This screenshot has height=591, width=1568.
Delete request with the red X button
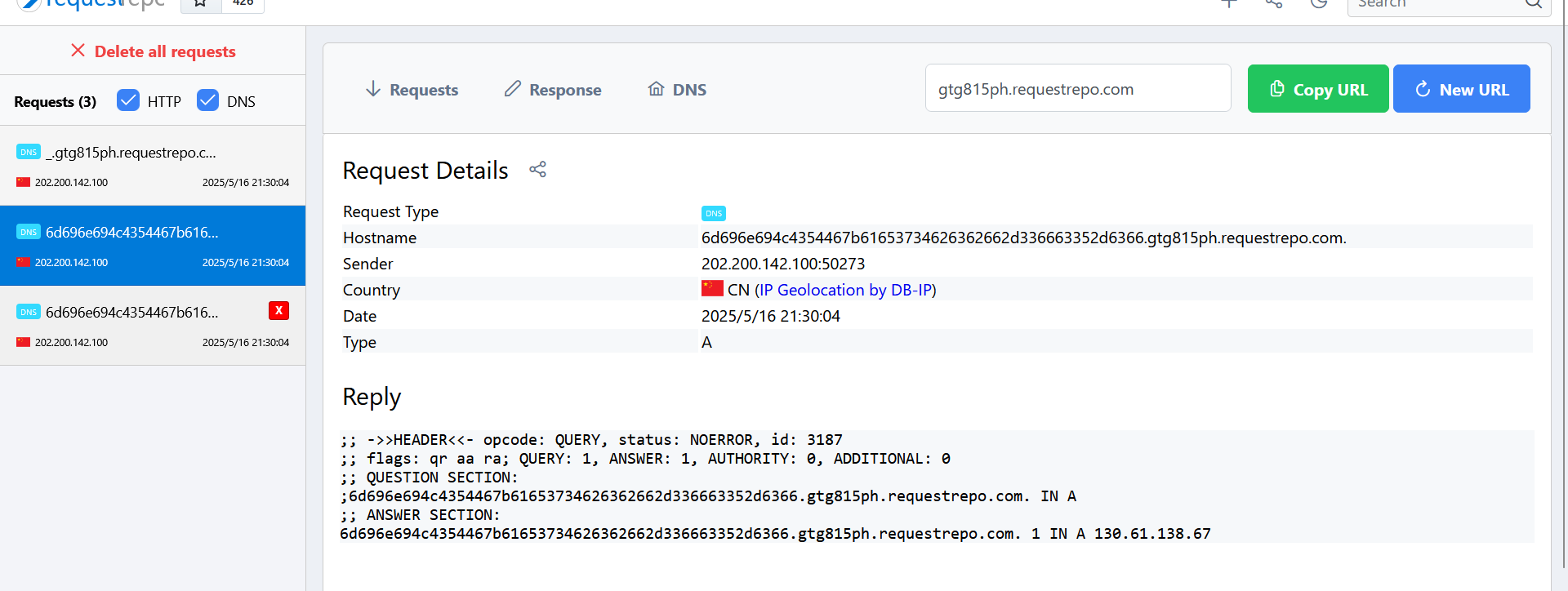278,310
